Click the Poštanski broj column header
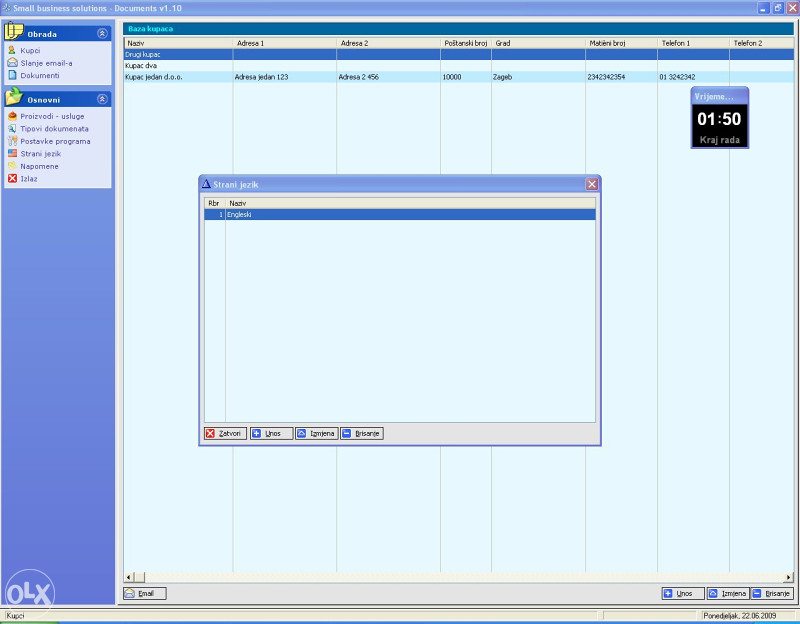The width and height of the screenshot is (800, 624). click(466, 43)
